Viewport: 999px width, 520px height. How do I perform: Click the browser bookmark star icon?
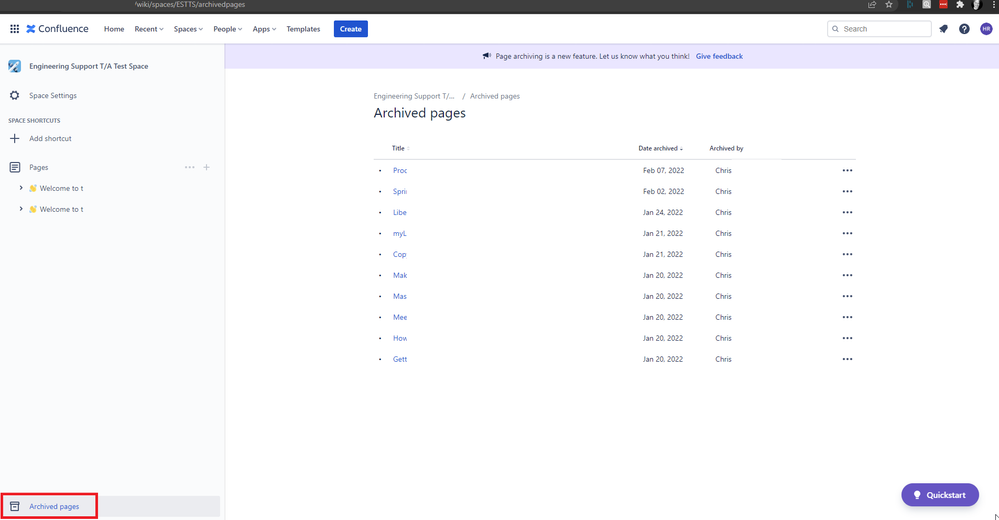889,4
